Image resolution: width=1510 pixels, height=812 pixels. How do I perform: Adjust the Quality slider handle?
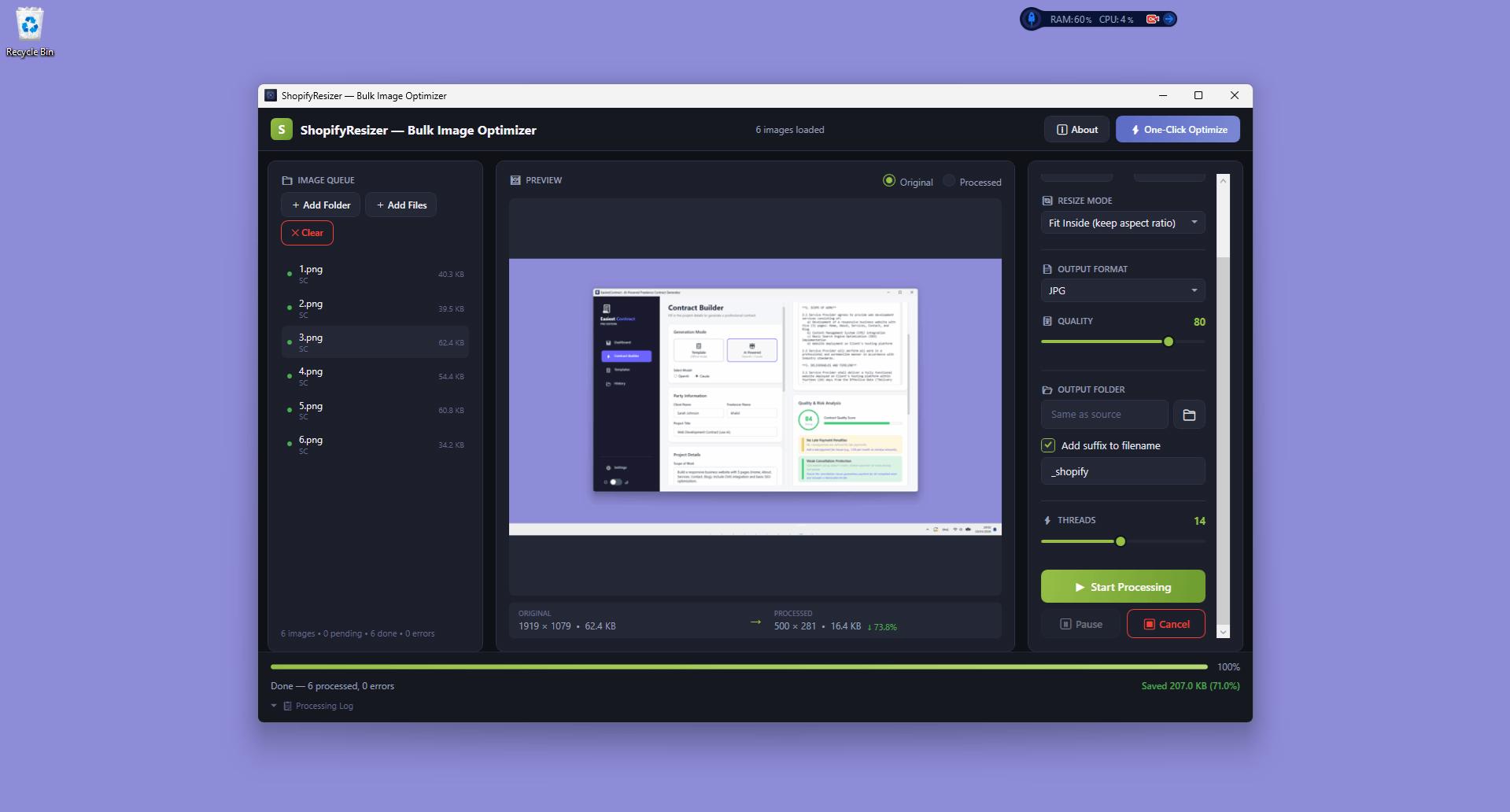coord(1168,341)
